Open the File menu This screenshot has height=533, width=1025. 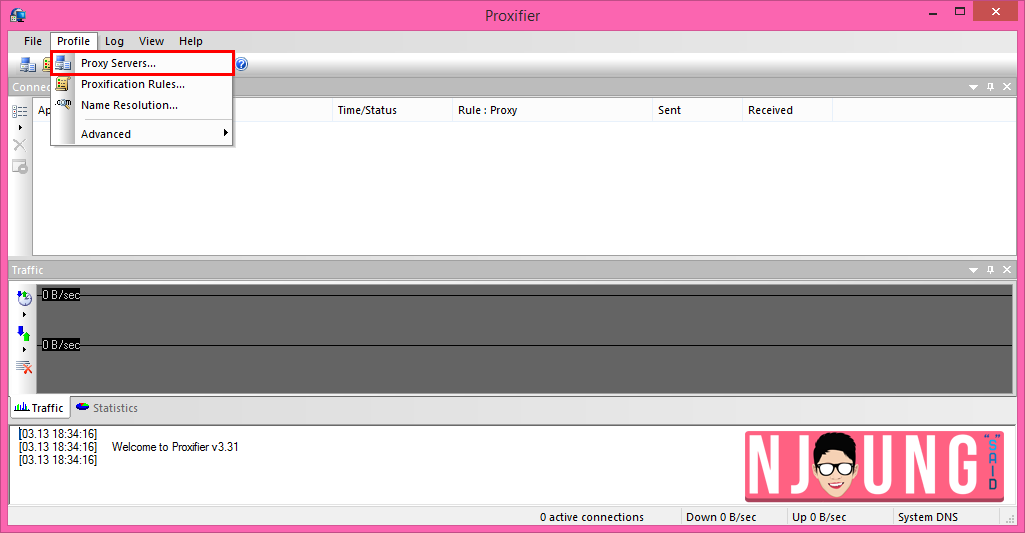coord(33,41)
